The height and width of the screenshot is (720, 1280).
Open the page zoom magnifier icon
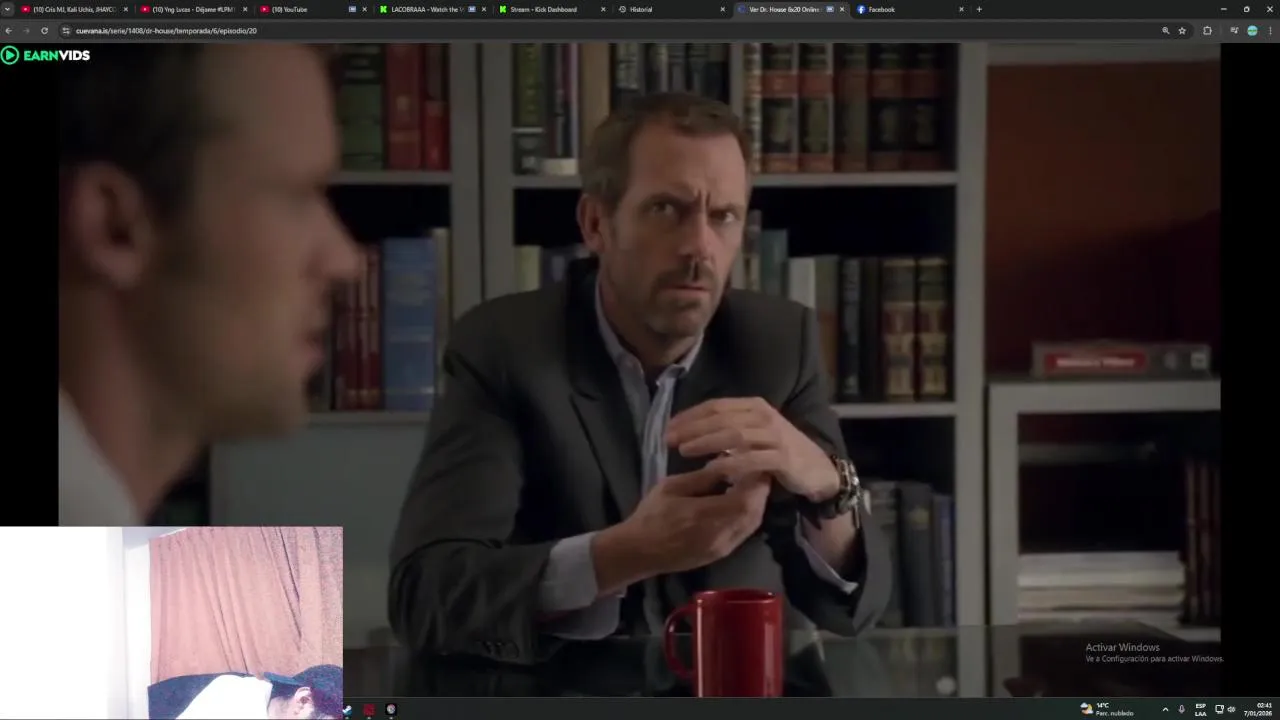tap(1165, 31)
